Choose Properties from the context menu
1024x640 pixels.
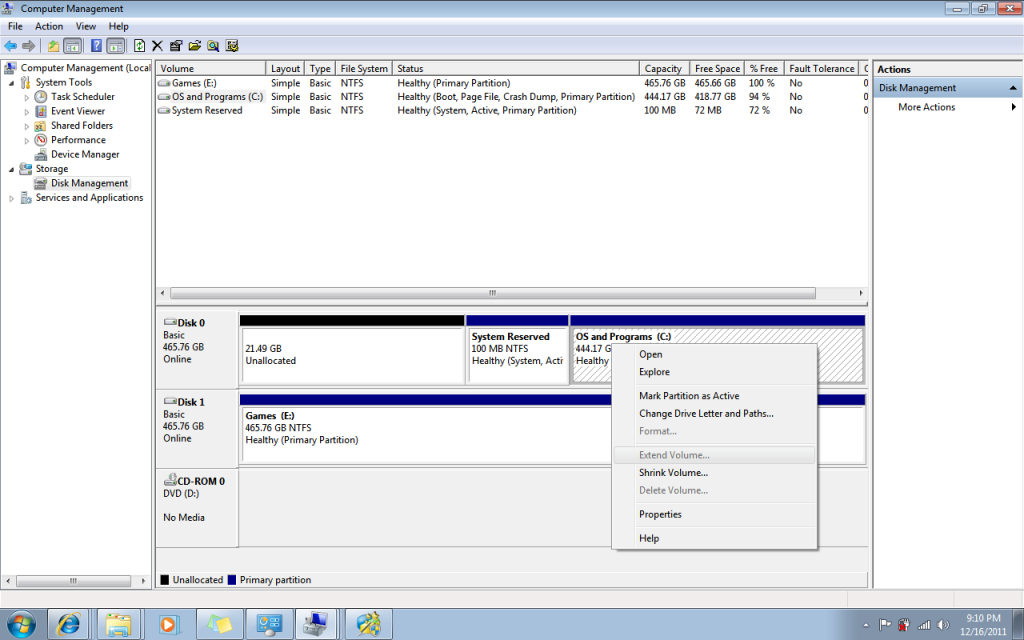pyautogui.click(x=714, y=515)
